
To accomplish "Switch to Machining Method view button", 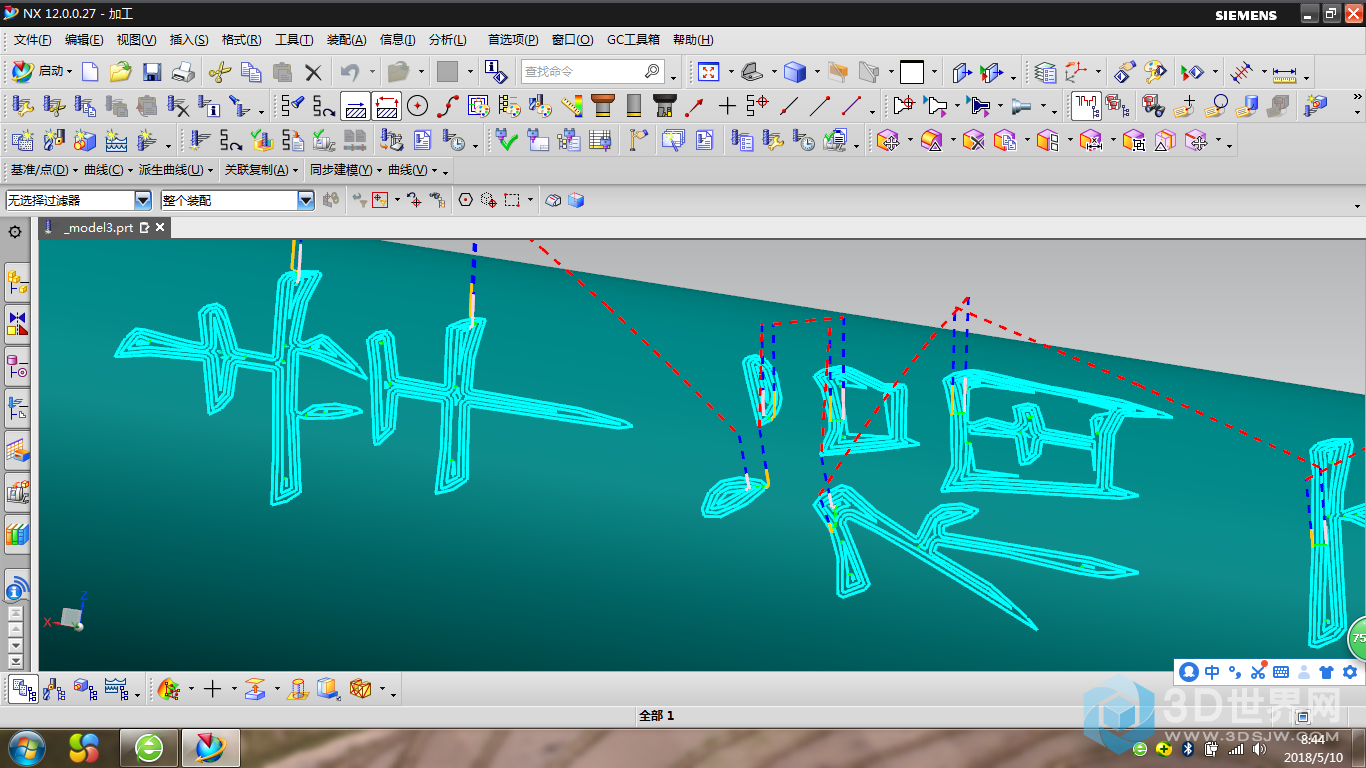I will (116, 689).
